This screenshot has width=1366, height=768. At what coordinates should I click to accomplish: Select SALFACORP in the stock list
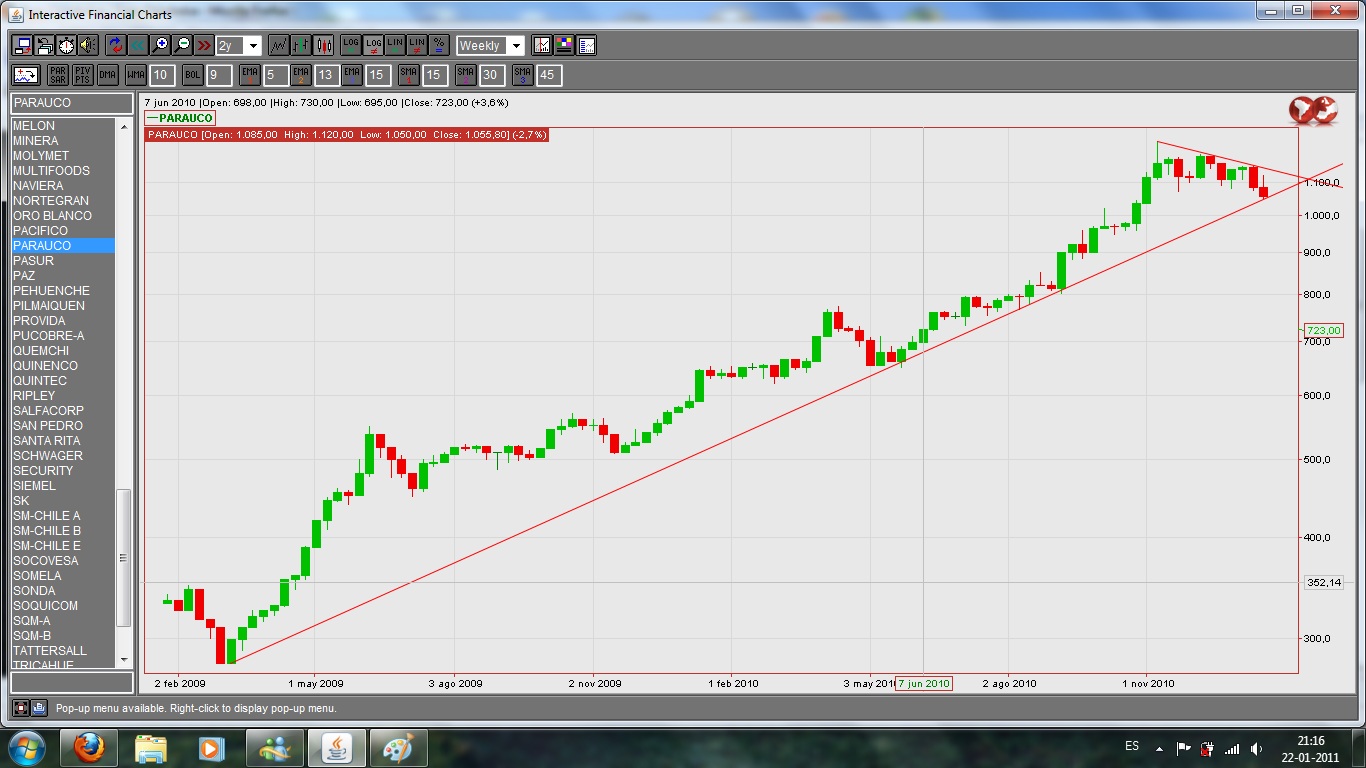click(48, 411)
